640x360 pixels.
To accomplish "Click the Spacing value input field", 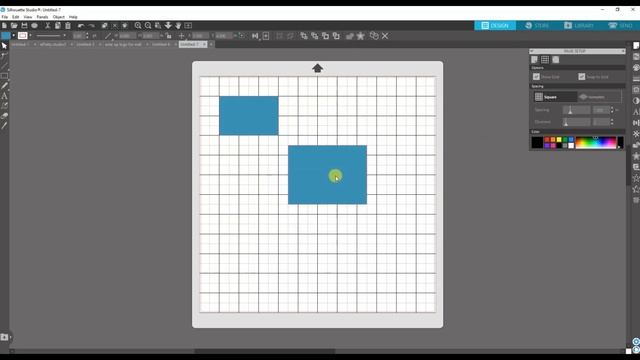I will pyautogui.click(x=601, y=110).
